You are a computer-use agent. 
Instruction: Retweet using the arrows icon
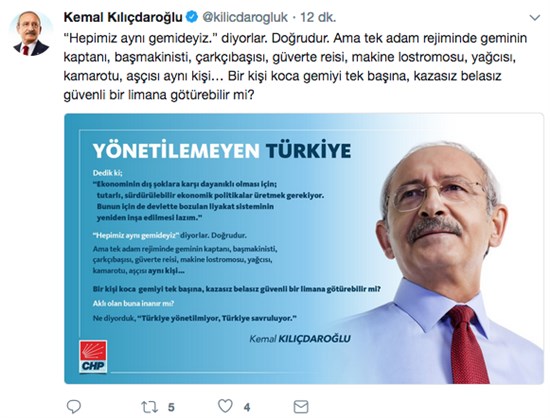[x=149, y=407]
